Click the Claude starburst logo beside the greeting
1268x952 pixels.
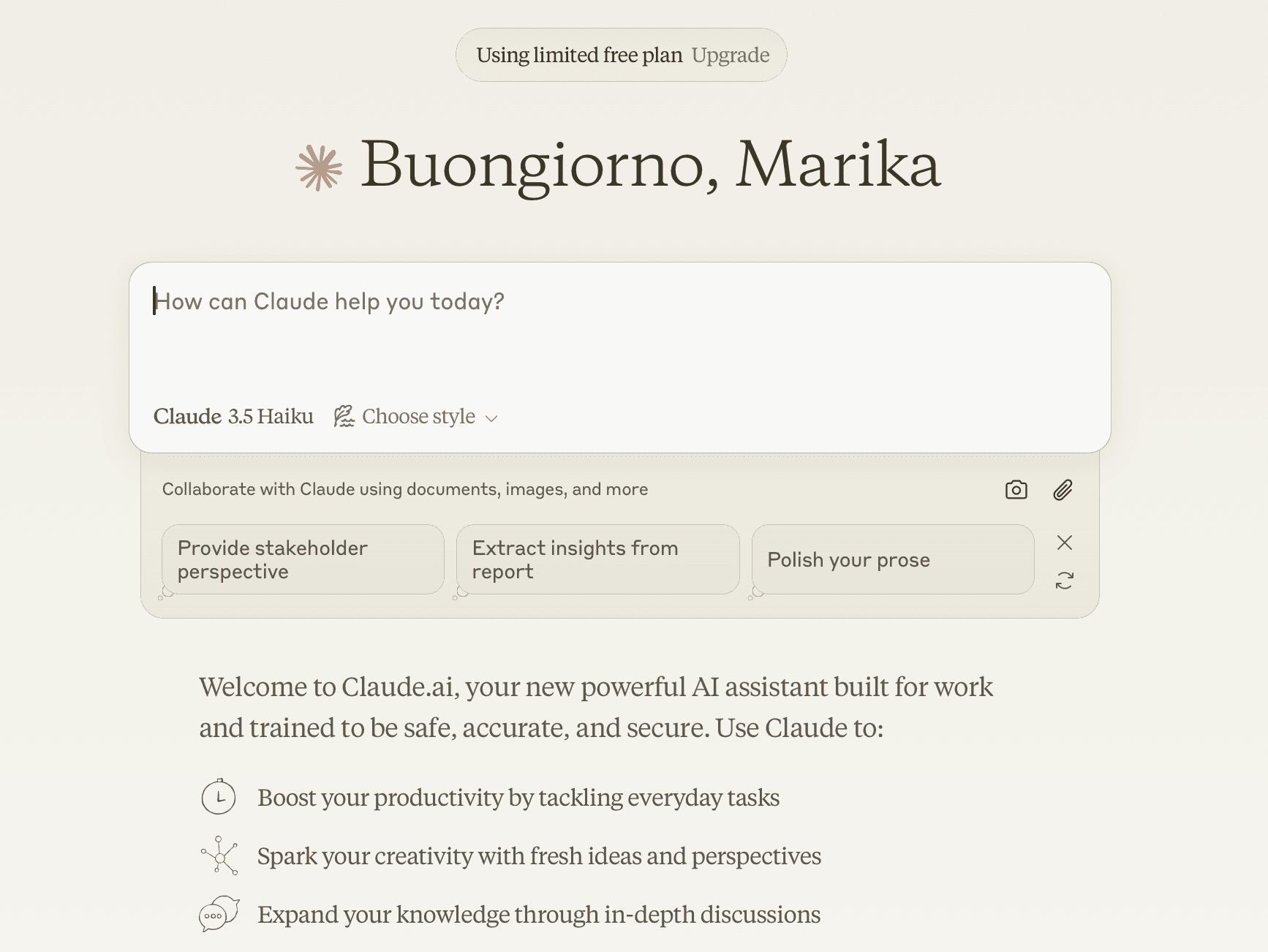pos(319,168)
